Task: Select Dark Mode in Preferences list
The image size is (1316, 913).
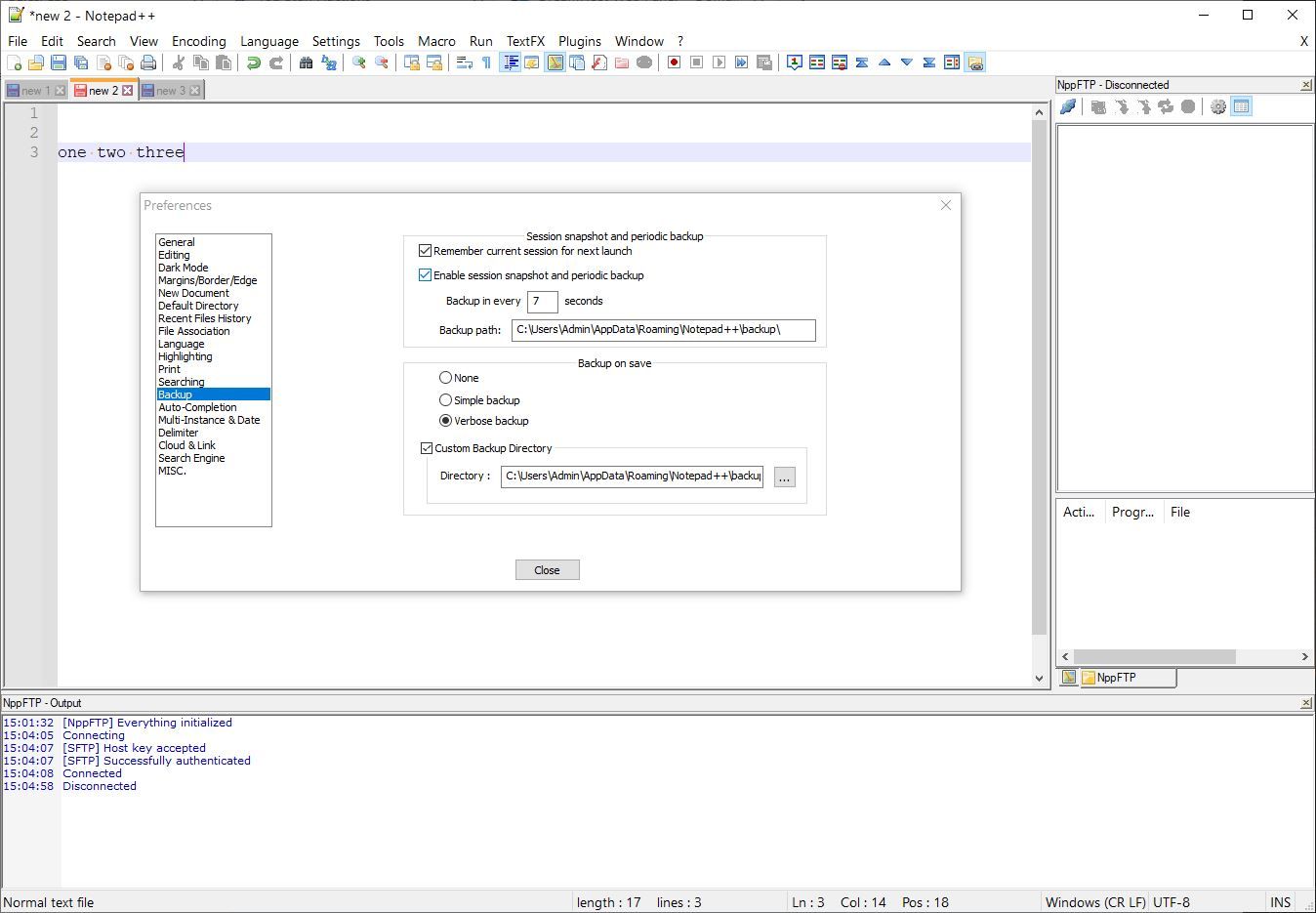Action: click(213, 268)
